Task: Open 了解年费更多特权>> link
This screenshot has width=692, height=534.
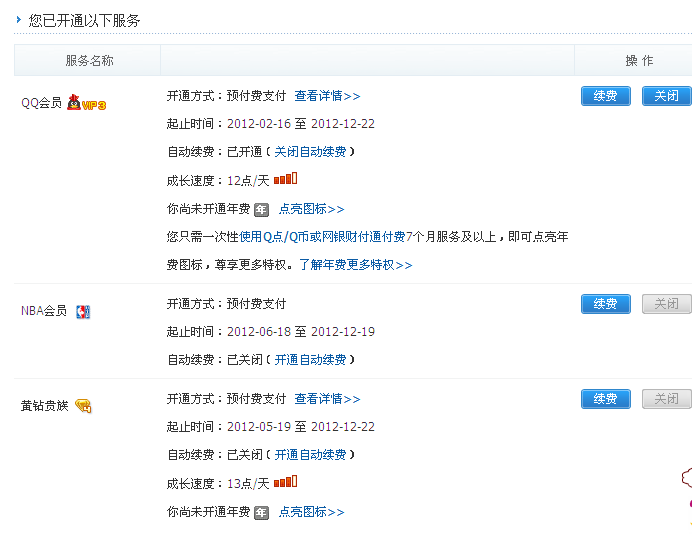Action: [x=356, y=265]
